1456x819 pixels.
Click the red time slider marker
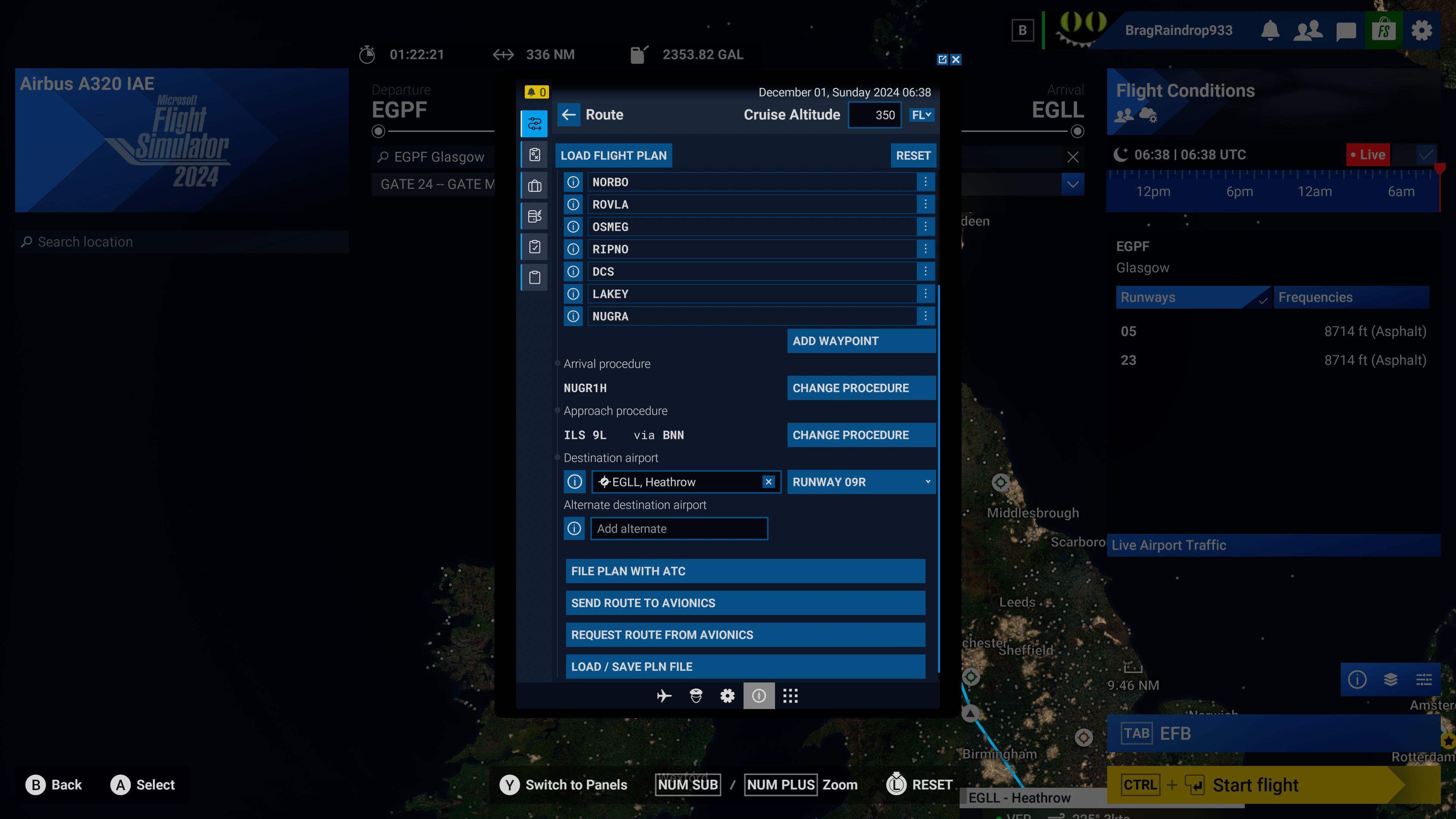(x=1440, y=169)
